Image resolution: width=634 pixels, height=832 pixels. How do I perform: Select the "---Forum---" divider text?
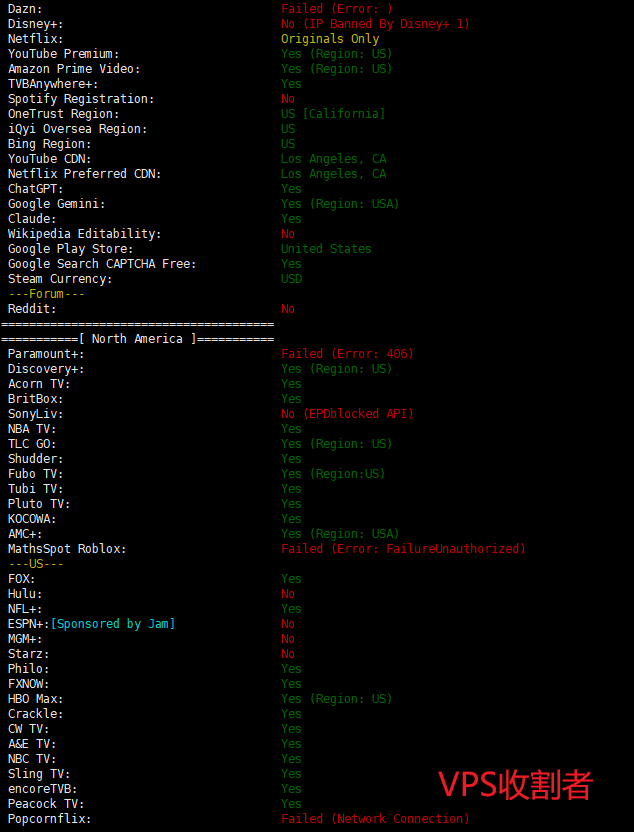46,294
